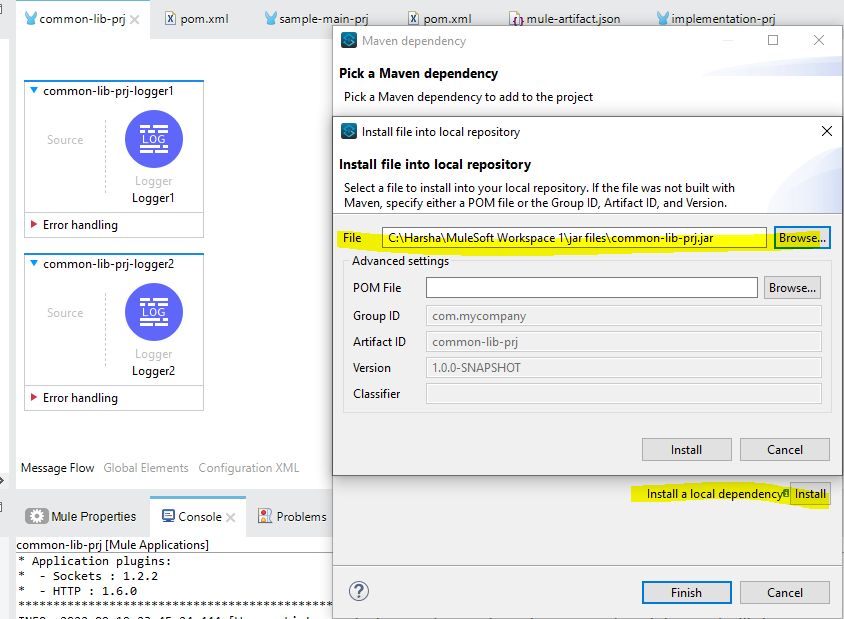The width and height of the screenshot is (844, 619).
Task: Click Browse next to the File field
Action: [802, 238]
